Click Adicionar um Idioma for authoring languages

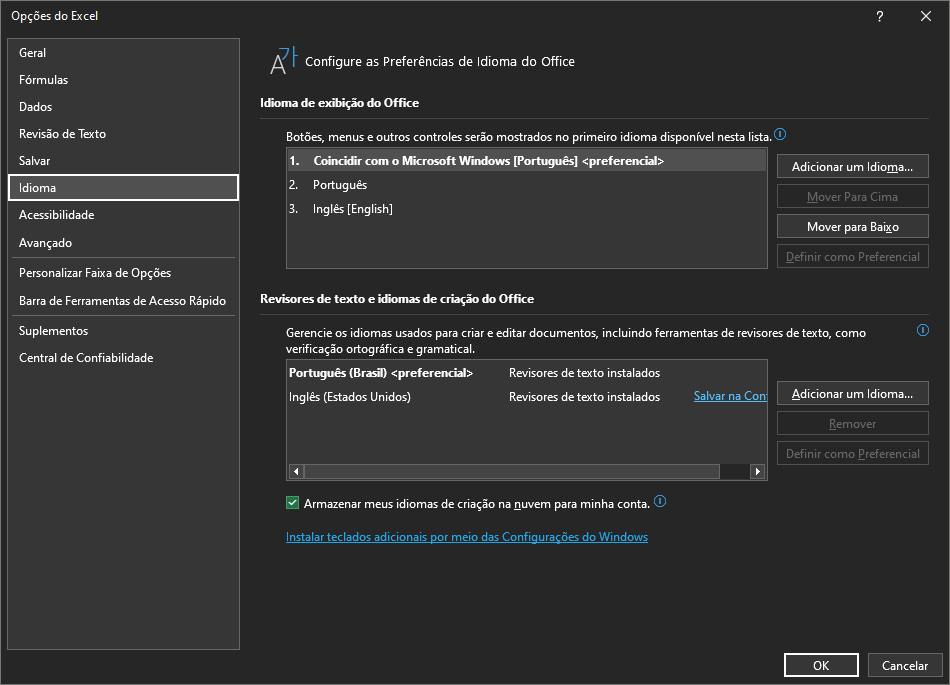pos(852,394)
